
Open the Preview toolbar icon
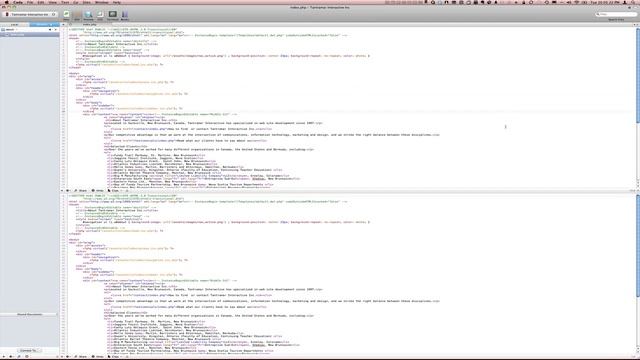[x=88, y=16]
